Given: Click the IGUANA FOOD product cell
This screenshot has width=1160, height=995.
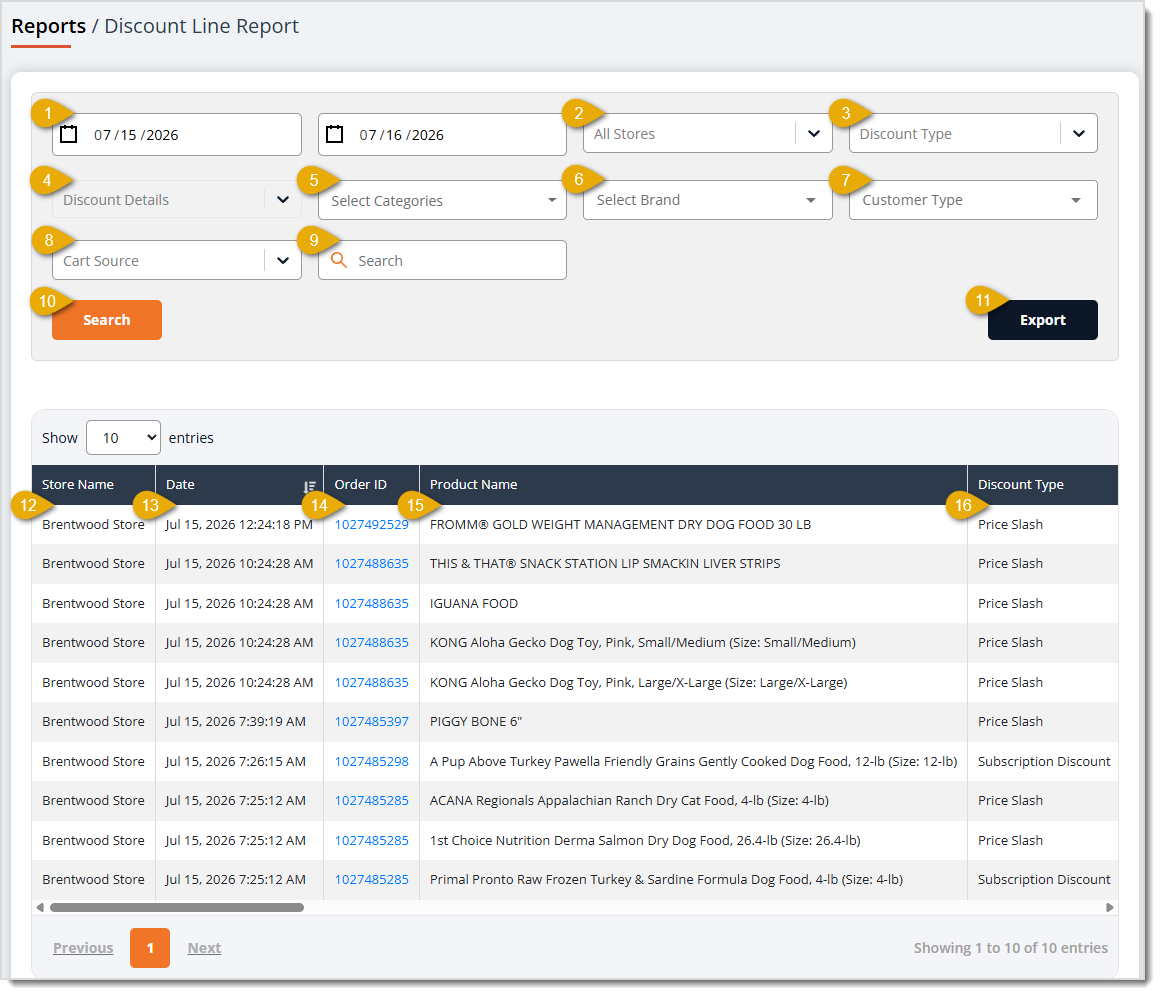Looking at the screenshot, I should tap(693, 603).
